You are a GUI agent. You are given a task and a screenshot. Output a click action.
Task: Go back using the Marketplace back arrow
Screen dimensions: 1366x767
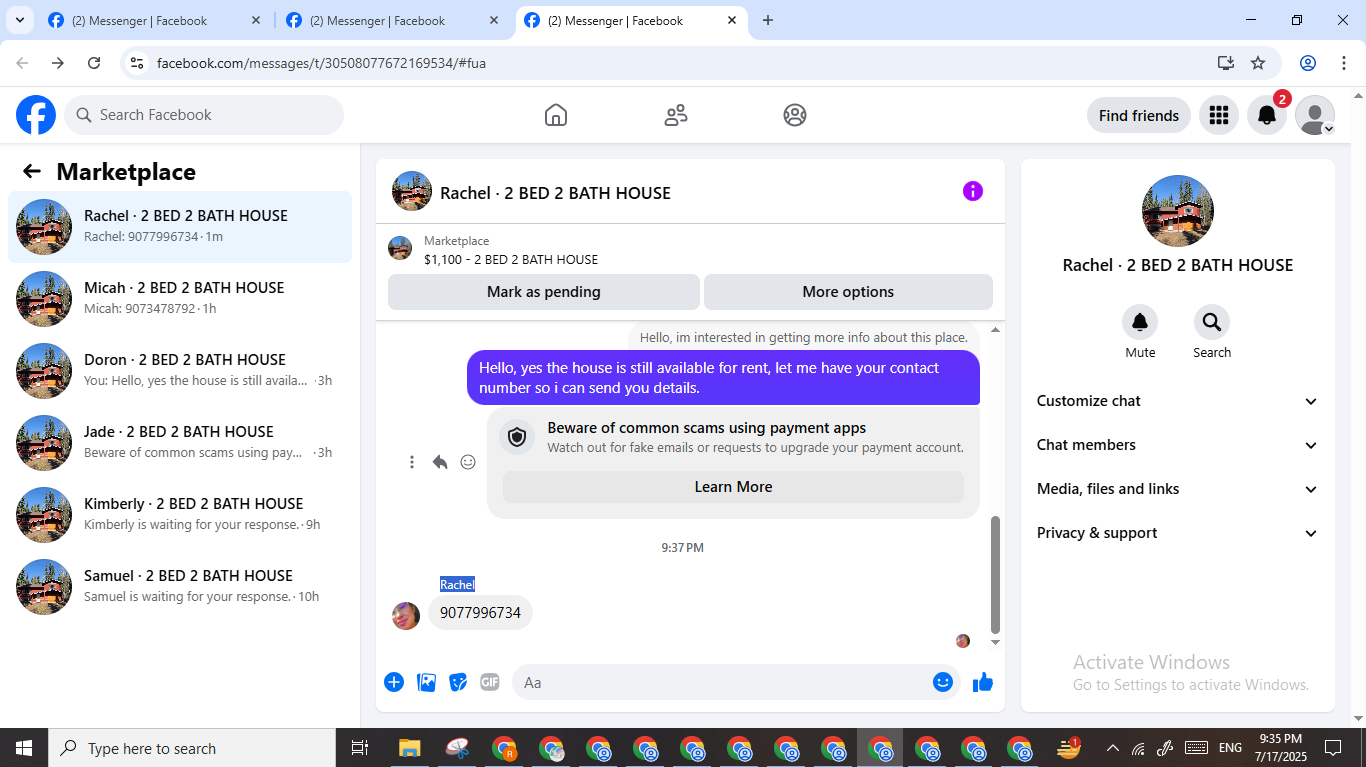pyautogui.click(x=32, y=171)
